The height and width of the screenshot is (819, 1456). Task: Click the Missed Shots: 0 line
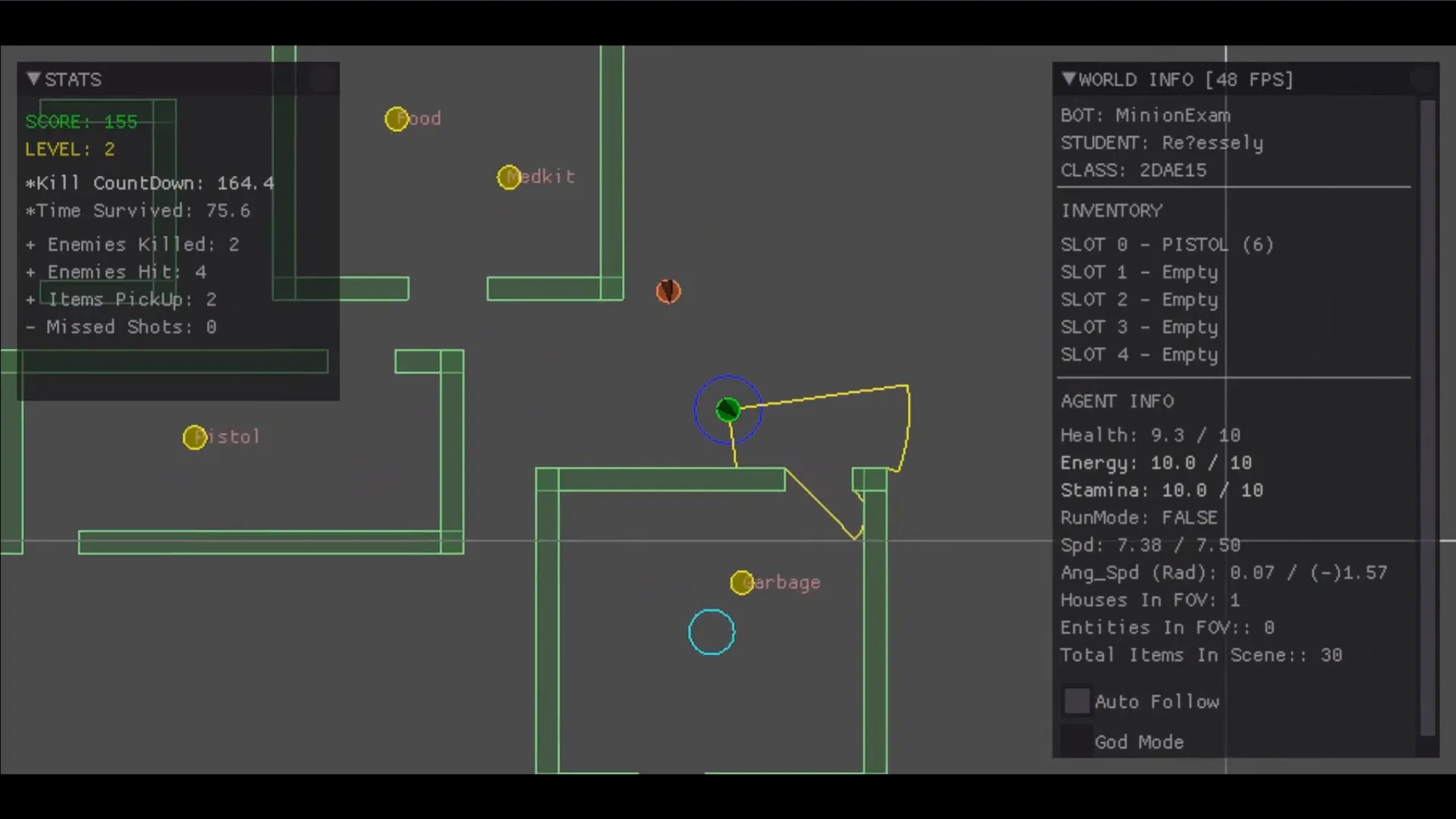pos(121,327)
